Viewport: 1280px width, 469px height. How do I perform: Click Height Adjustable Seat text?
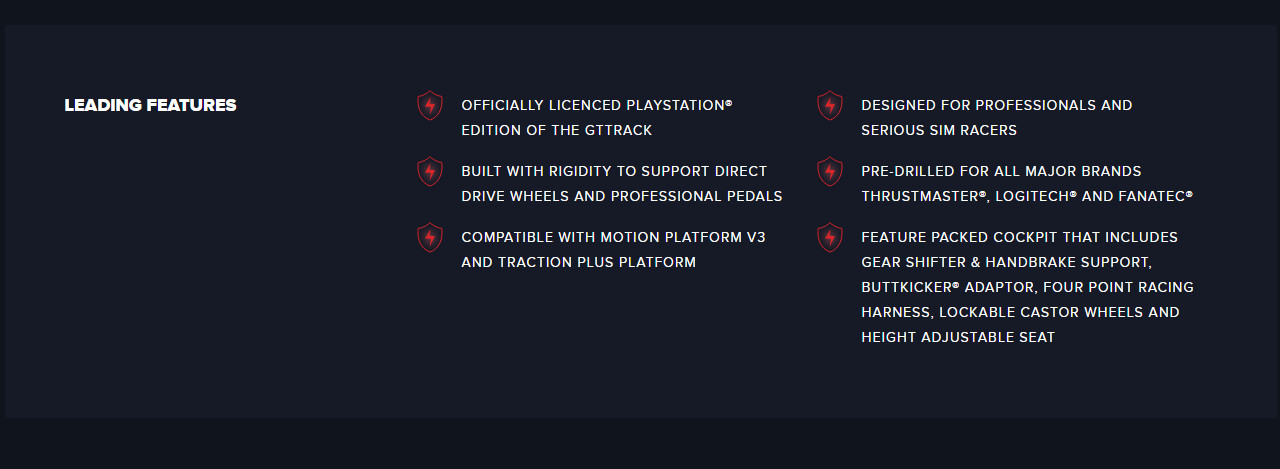tap(958, 337)
